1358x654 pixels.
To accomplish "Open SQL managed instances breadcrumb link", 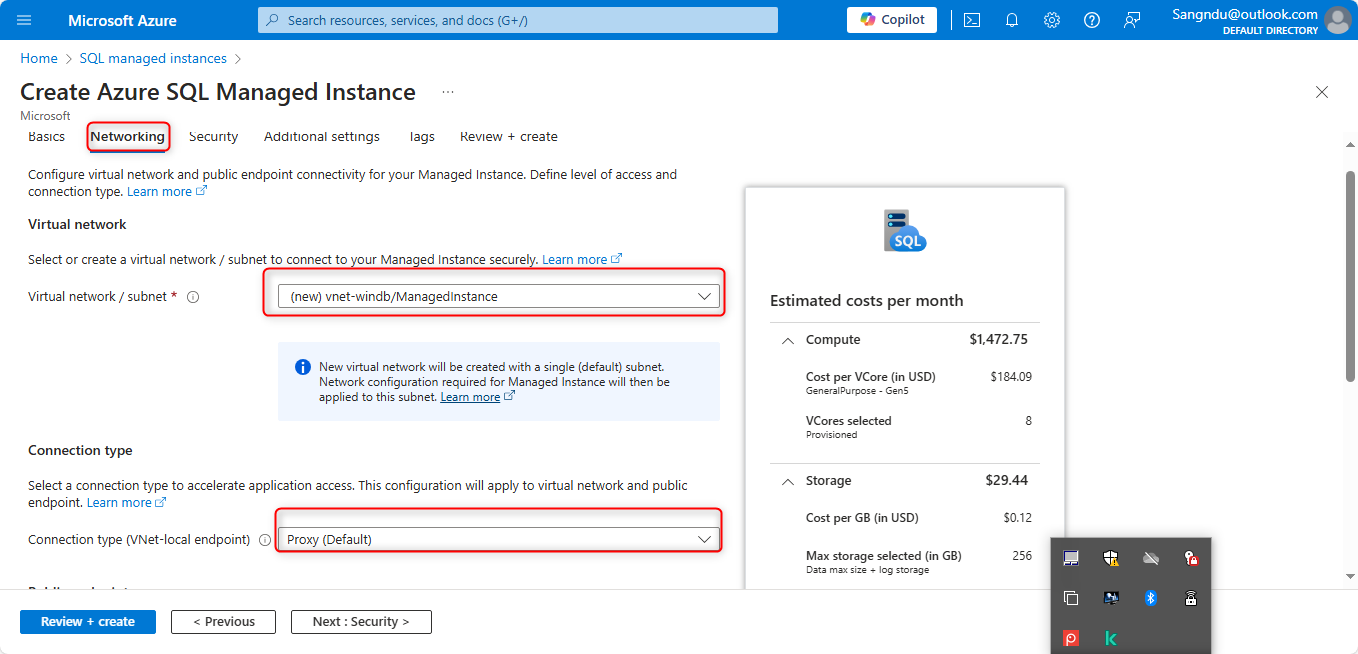I will click(153, 59).
